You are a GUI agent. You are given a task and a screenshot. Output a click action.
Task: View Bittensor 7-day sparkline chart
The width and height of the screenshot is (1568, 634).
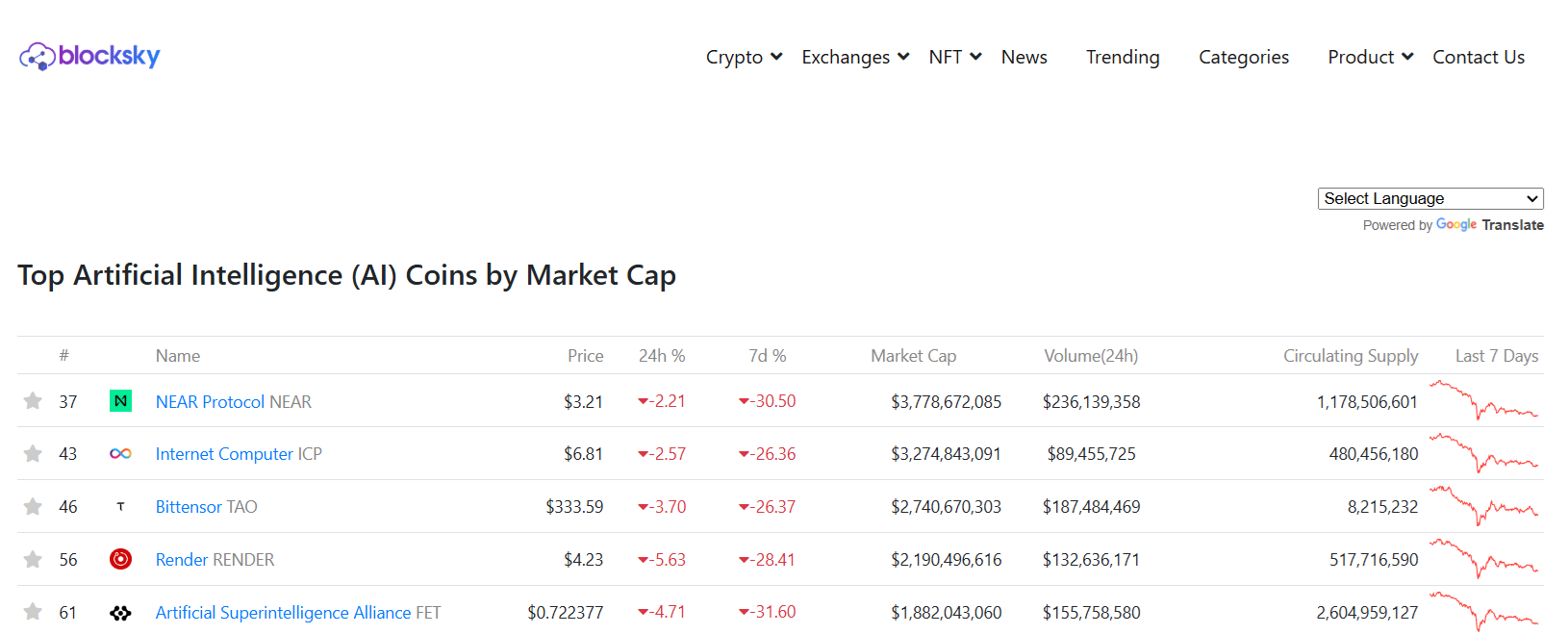pos(1484,506)
